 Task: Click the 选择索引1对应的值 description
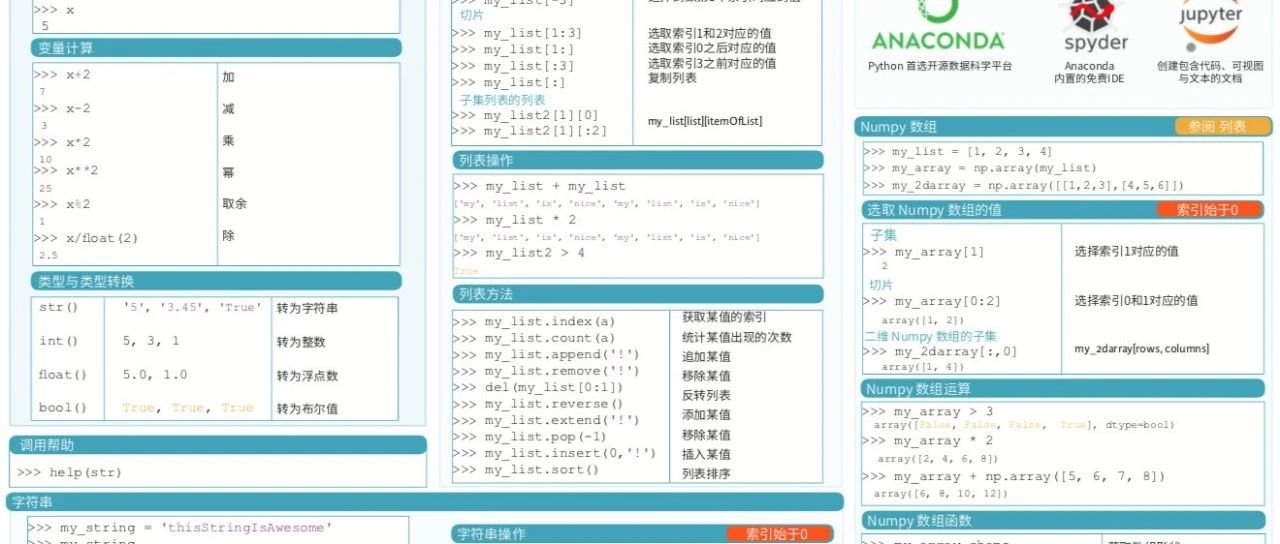tap(1126, 251)
